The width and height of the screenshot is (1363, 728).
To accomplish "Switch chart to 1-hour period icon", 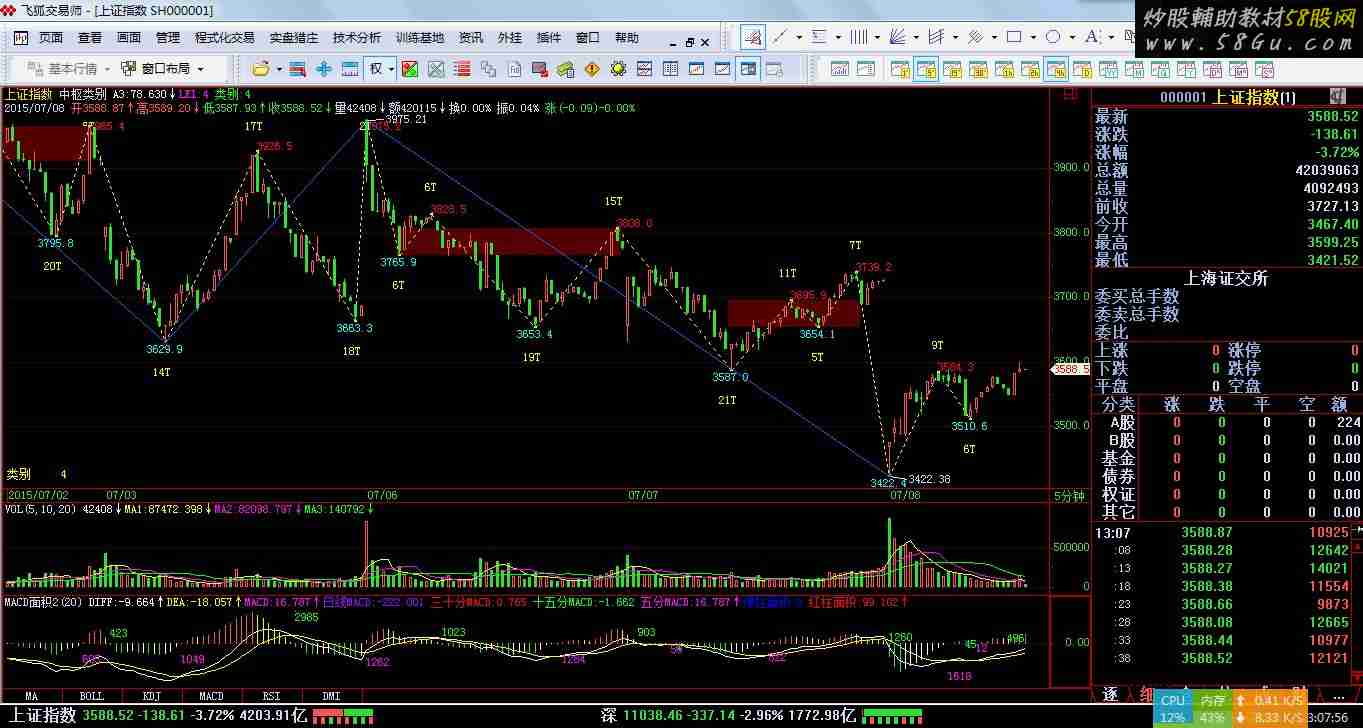I will tap(1004, 69).
